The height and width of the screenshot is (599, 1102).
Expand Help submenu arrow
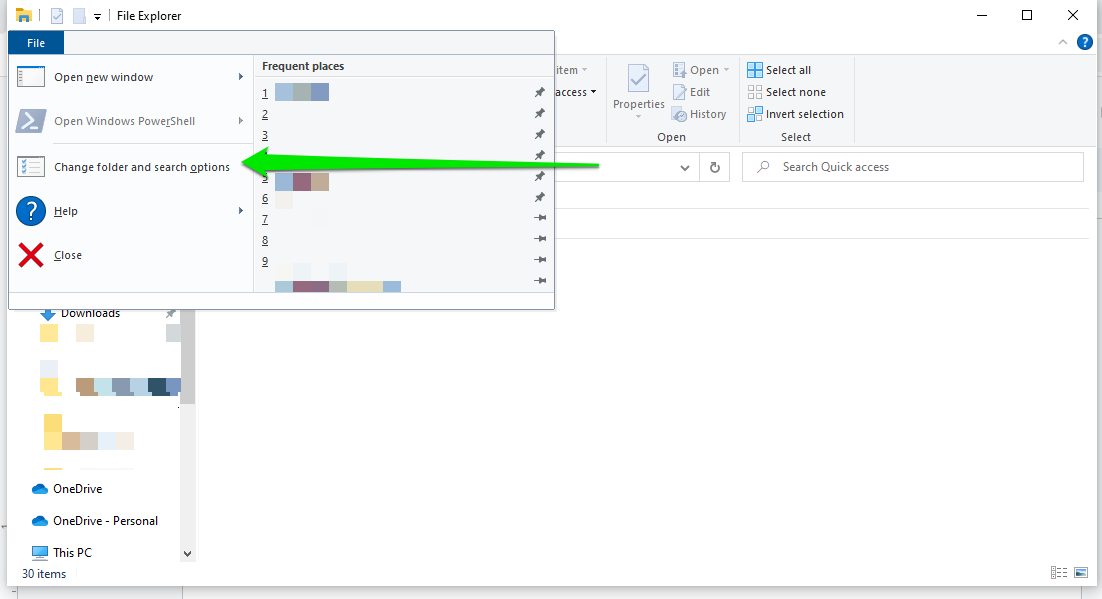pos(240,211)
